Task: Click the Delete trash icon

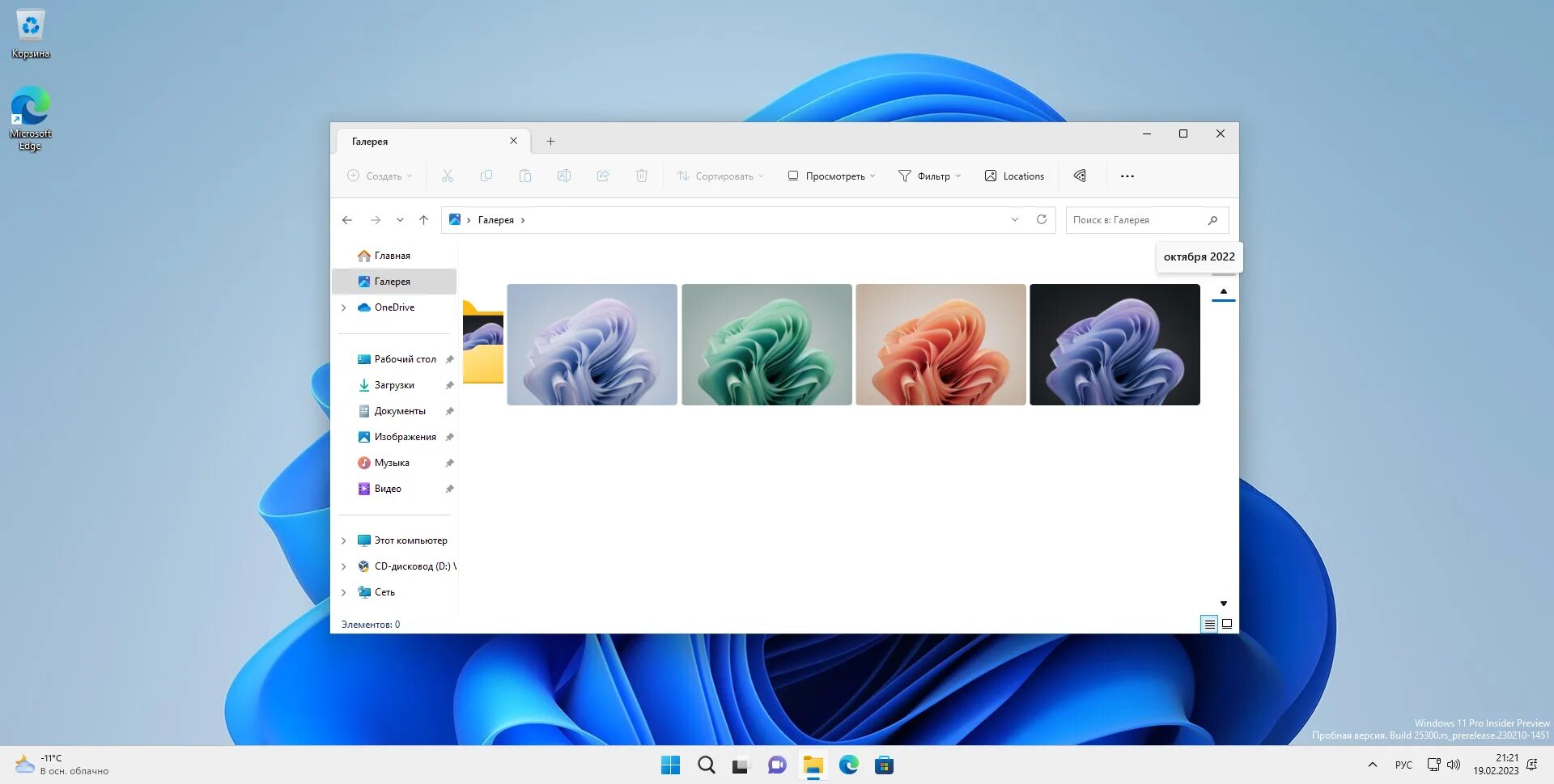Action: coord(641,176)
